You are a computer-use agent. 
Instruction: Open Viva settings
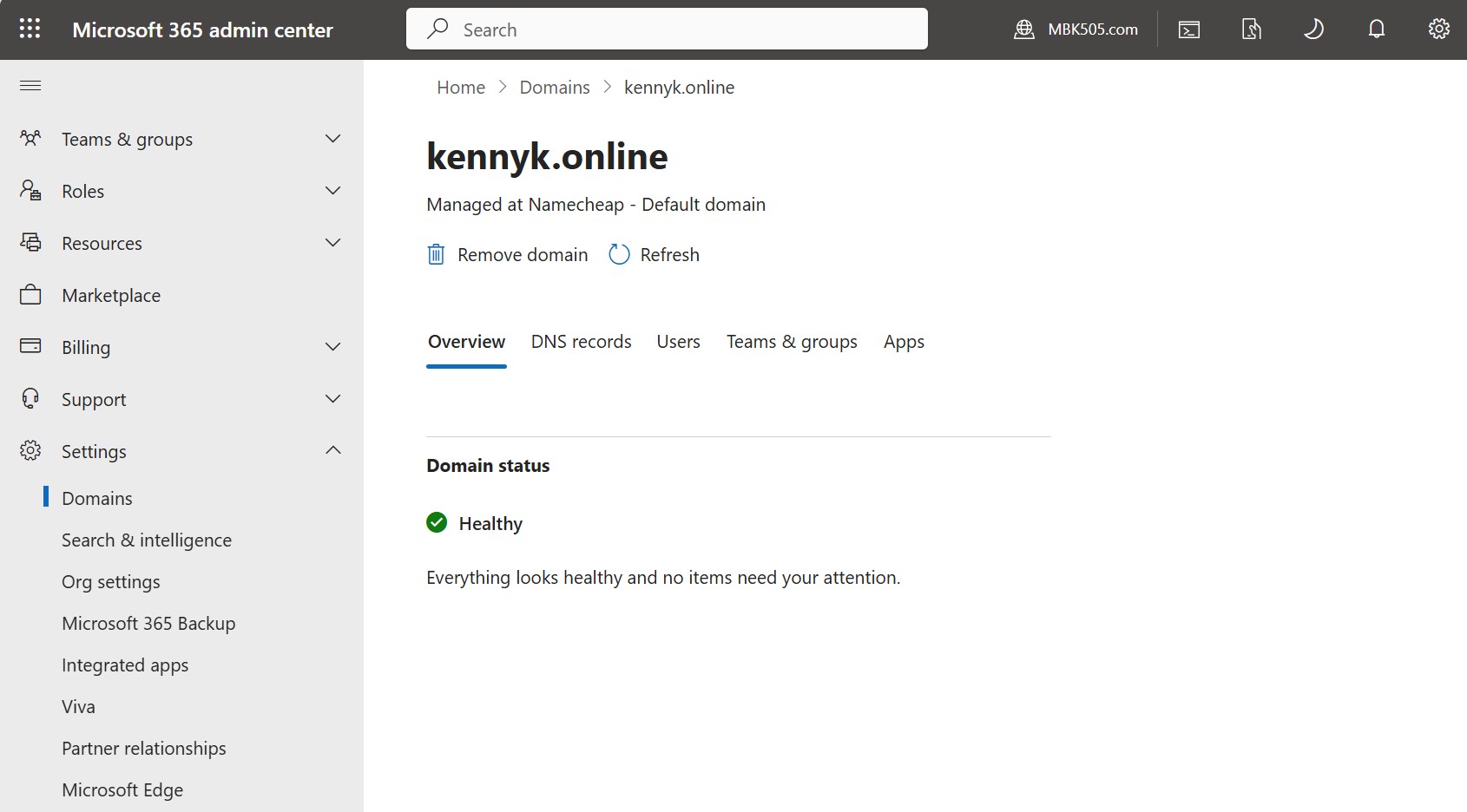point(78,706)
